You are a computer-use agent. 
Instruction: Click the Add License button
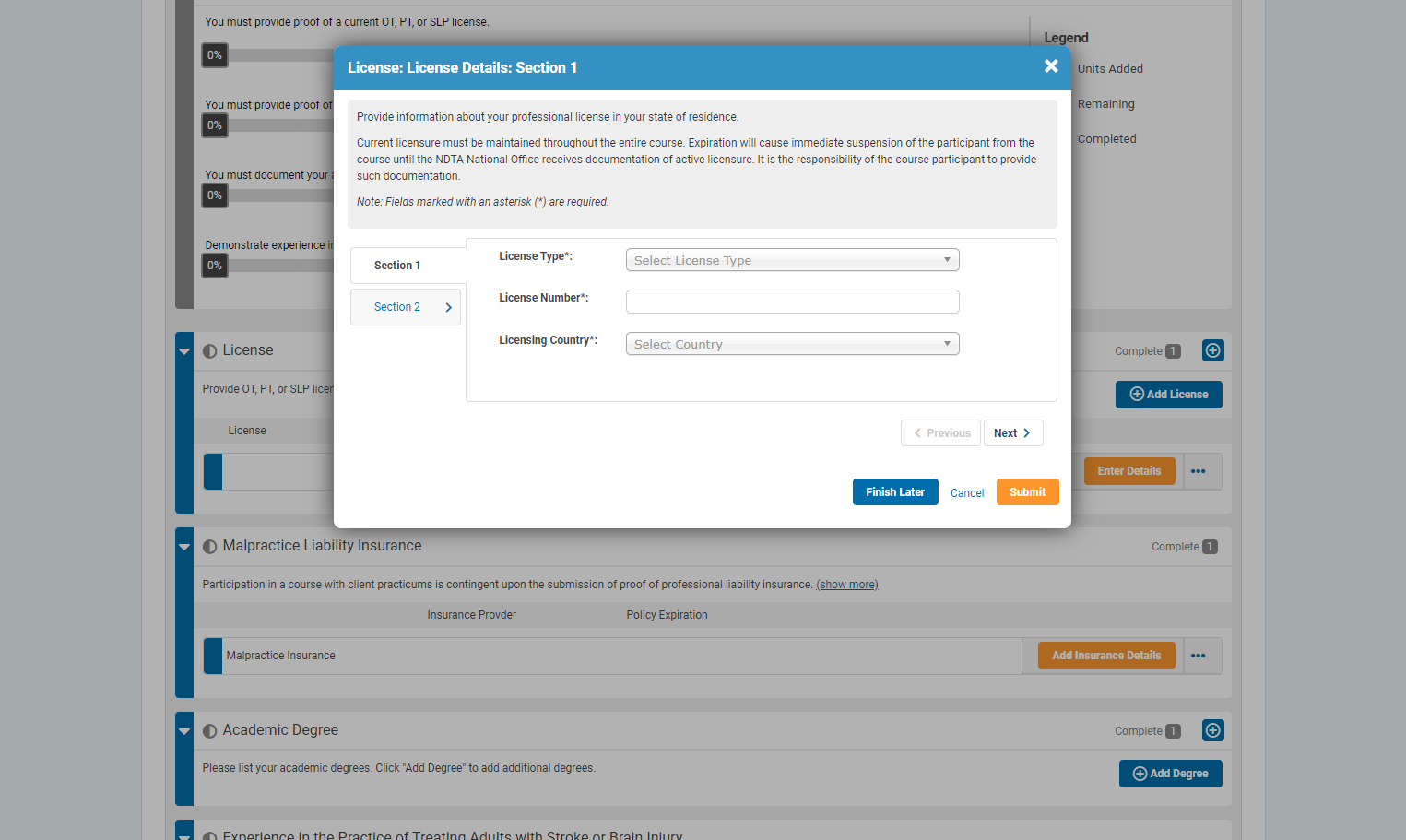click(x=1169, y=395)
